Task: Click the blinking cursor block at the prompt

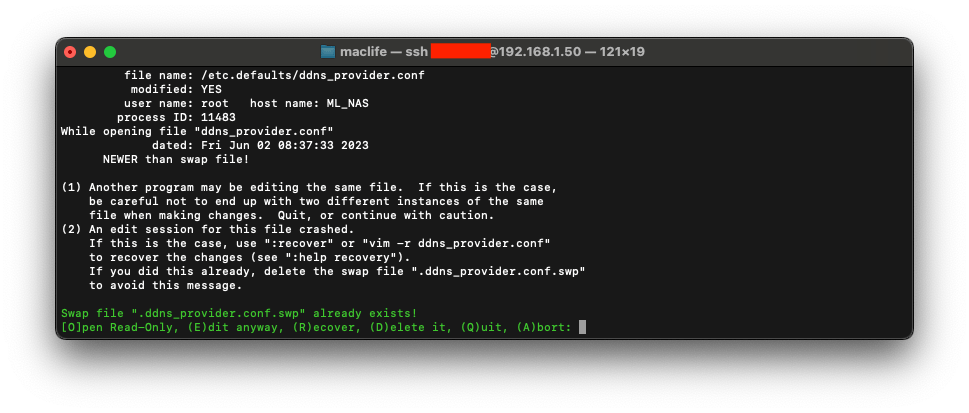Action: 582,326
